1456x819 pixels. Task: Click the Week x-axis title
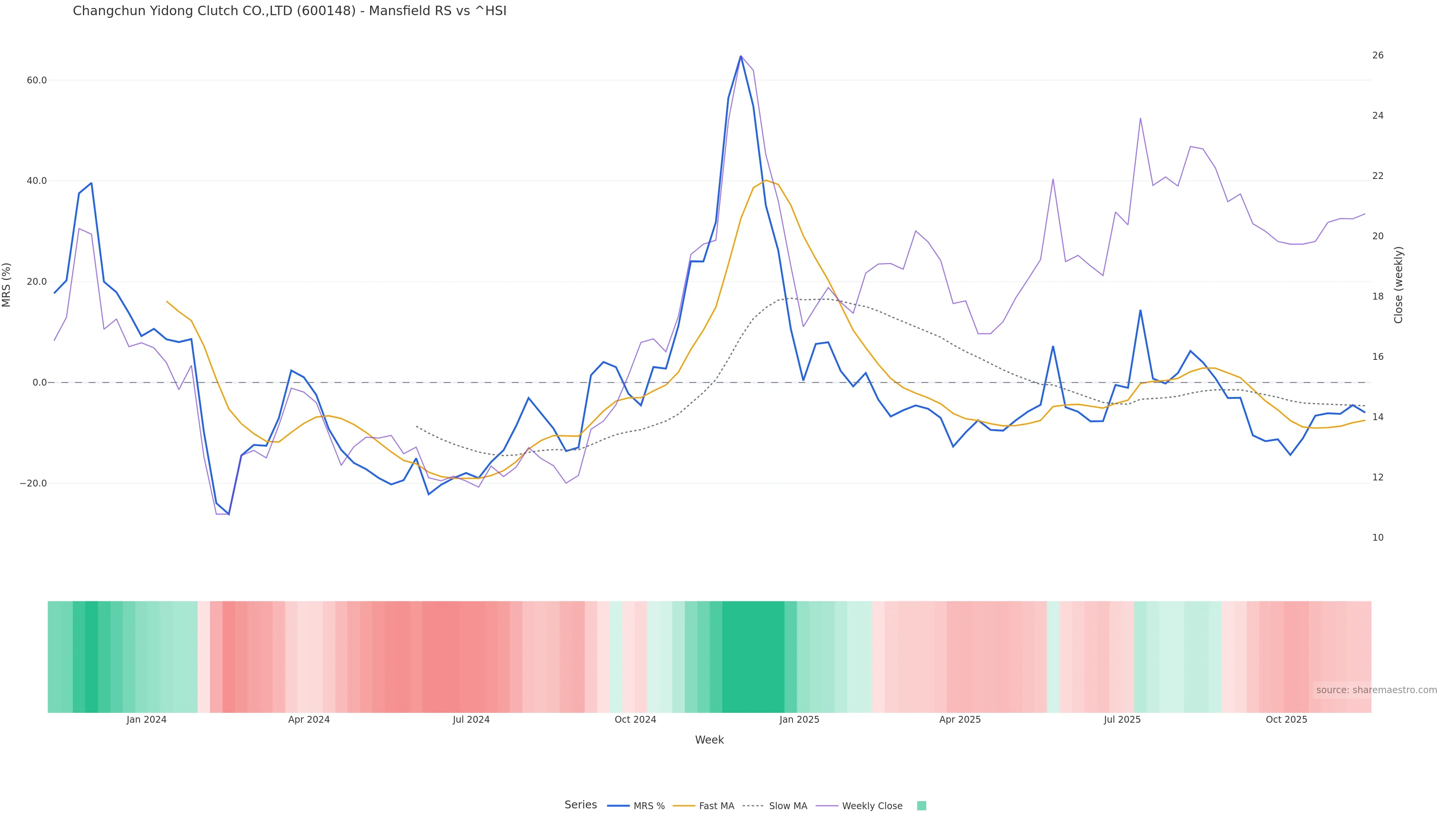pyautogui.click(x=709, y=740)
